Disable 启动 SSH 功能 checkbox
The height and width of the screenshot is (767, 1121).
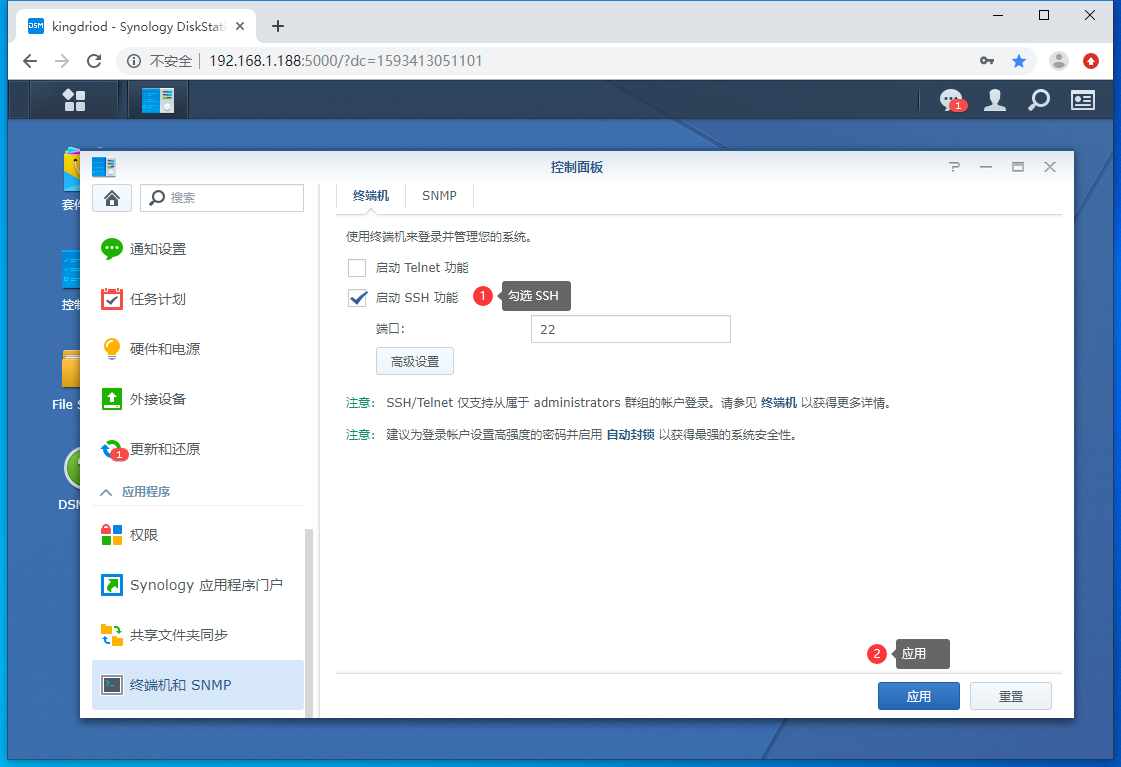[x=357, y=296]
